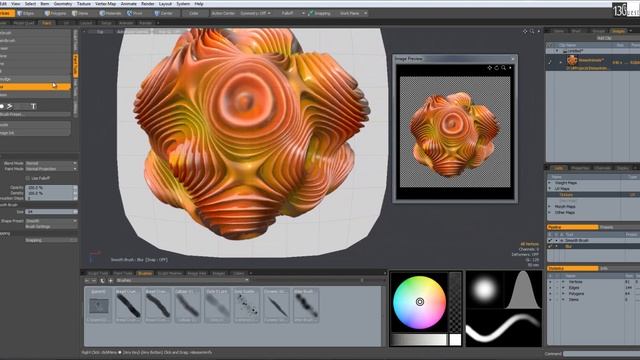
Task: Select the white color swatch
Action: pyautogui.click(x=455, y=340)
